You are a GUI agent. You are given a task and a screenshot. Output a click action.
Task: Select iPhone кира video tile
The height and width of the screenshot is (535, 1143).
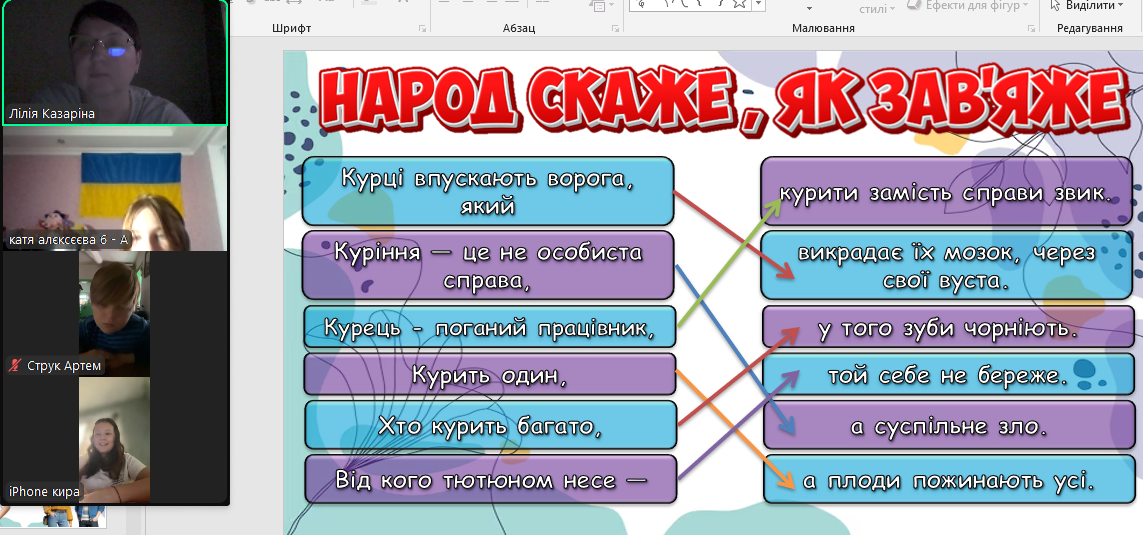115,441
